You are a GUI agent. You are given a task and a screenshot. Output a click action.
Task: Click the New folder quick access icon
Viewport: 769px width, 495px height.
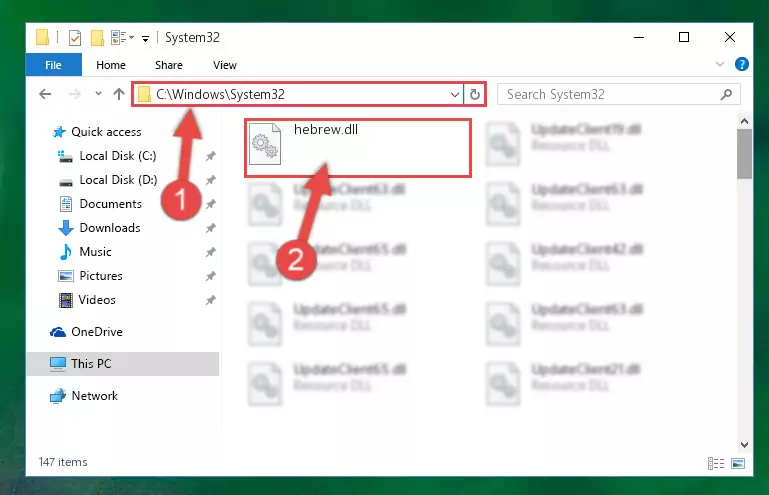[x=97, y=38]
